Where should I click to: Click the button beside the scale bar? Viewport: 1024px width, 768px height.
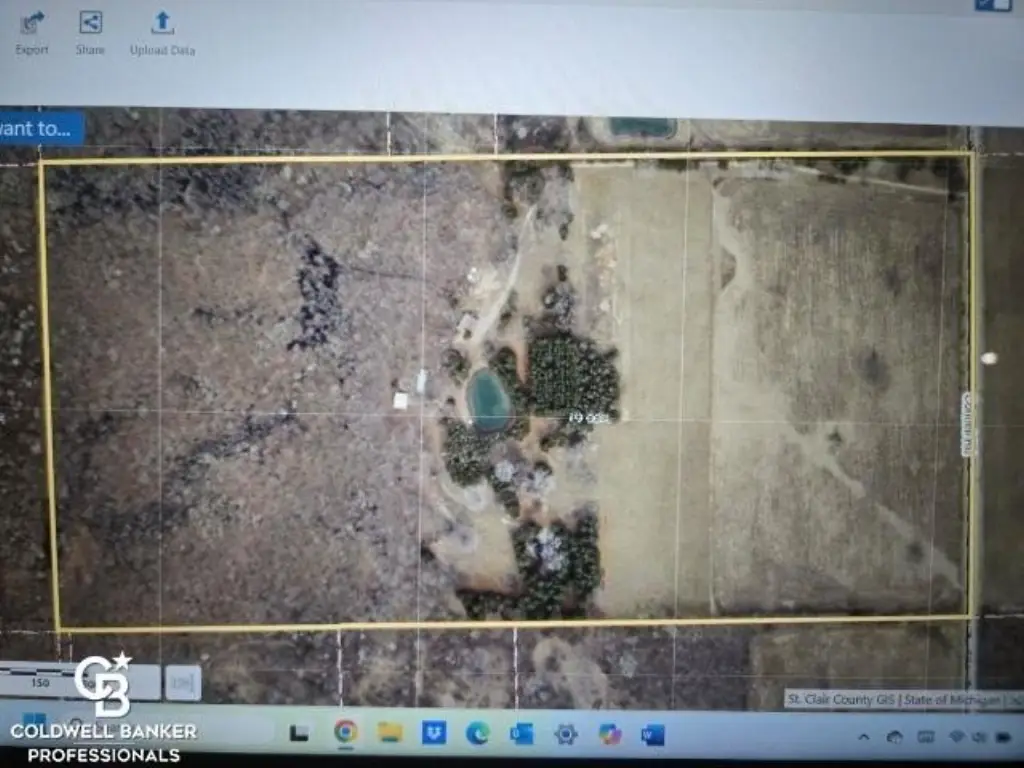[183, 683]
